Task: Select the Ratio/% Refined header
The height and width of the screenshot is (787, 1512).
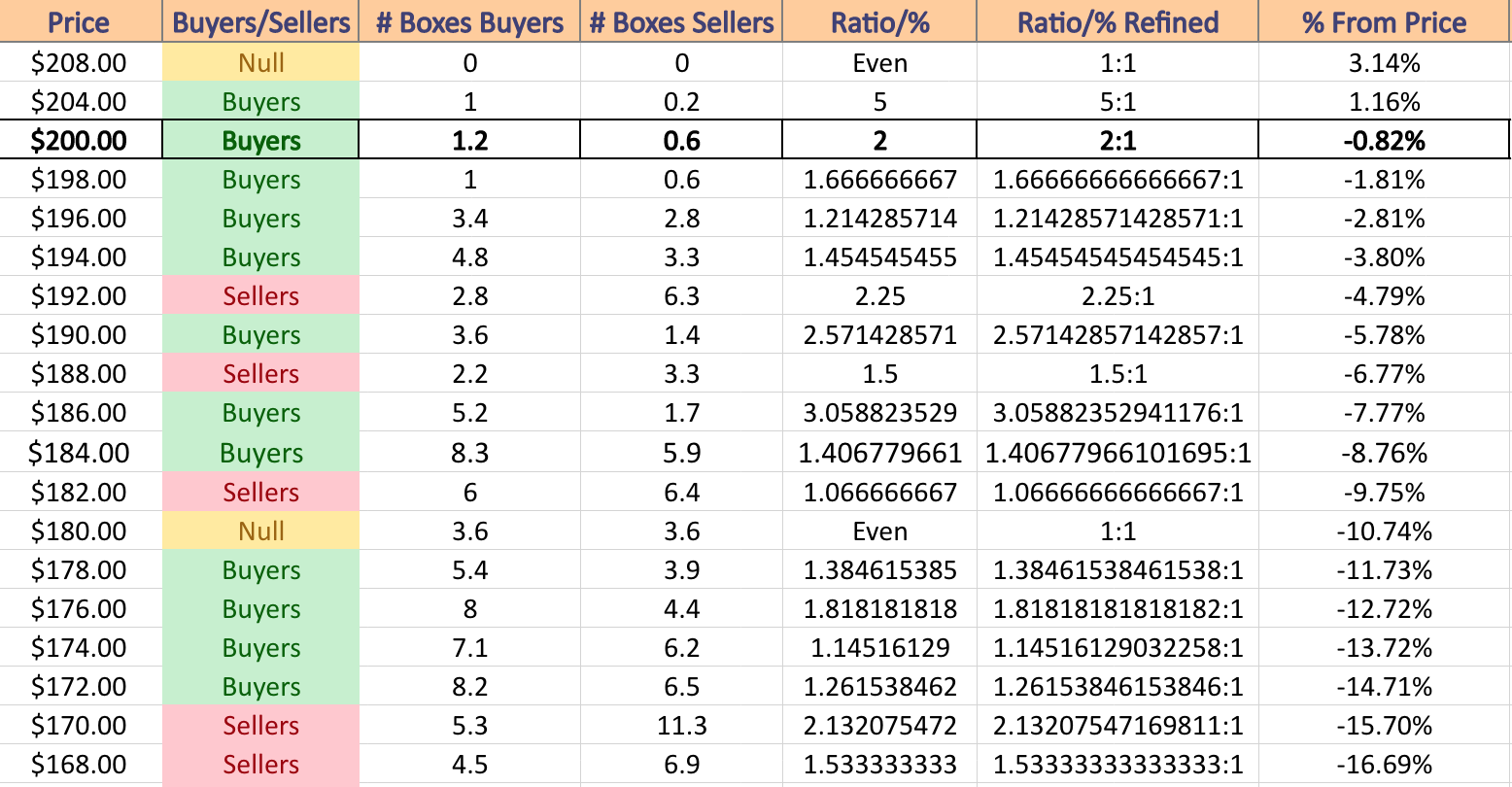Action: 1118,21
